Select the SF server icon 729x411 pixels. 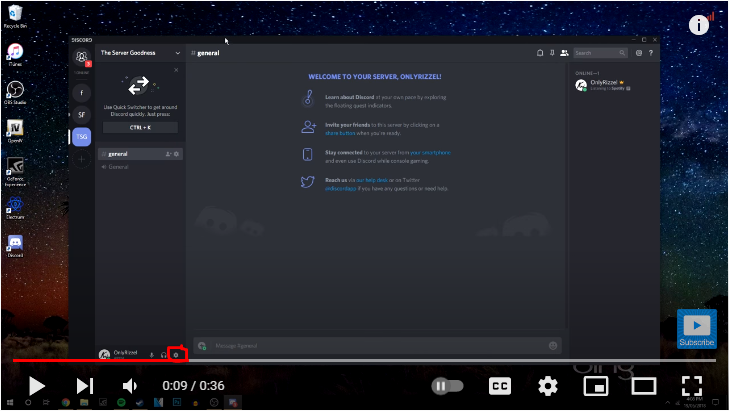coord(81,114)
